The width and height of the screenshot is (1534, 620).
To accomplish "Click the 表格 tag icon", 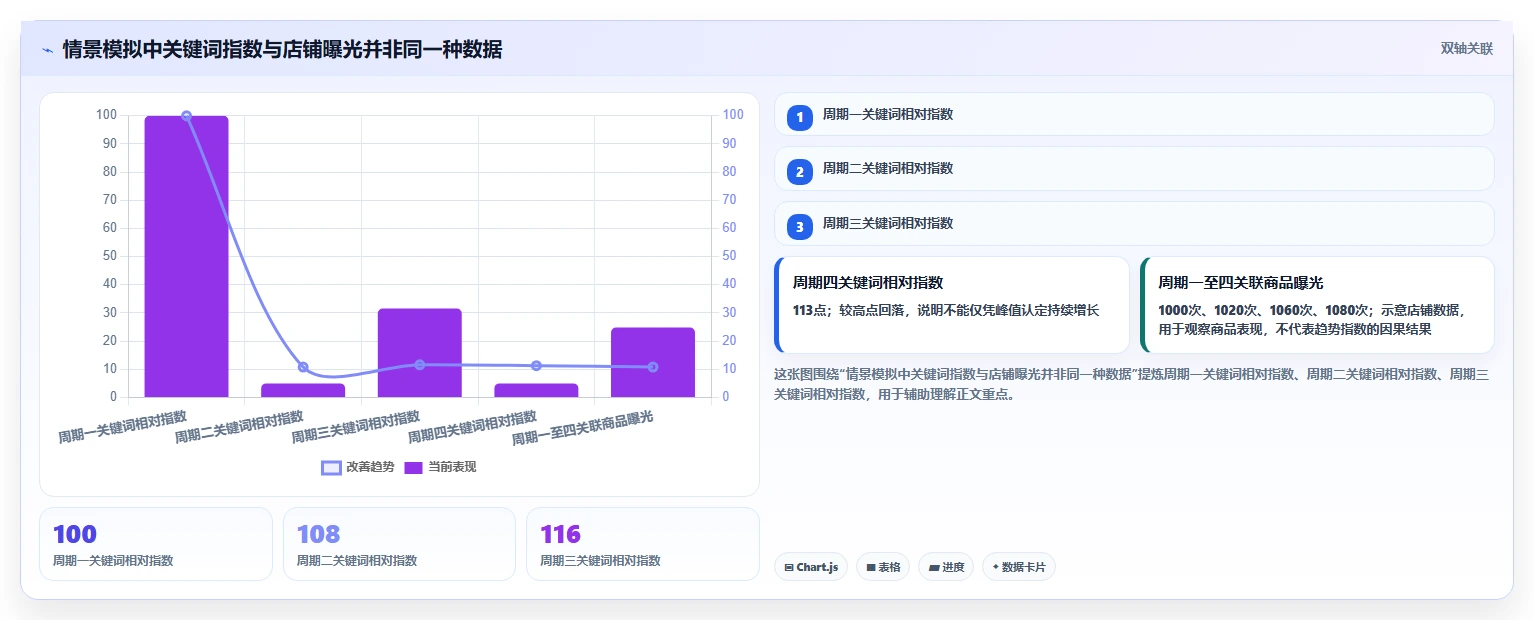I will (871, 567).
